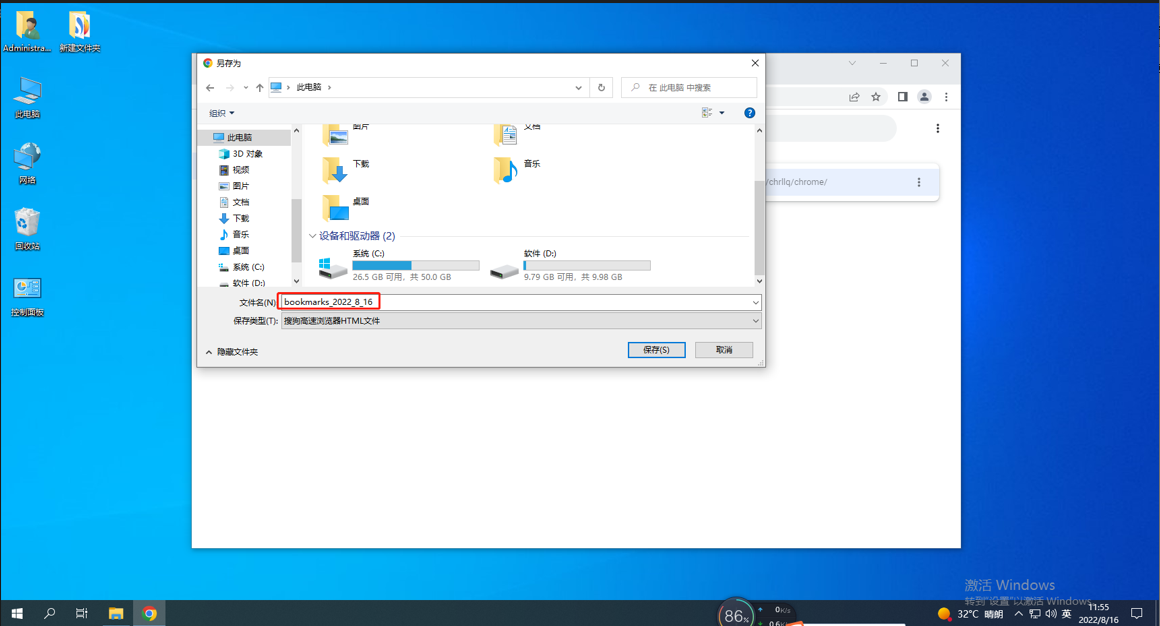Click the back arrow in Save dialog
The image size is (1160, 626).
(x=210, y=88)
